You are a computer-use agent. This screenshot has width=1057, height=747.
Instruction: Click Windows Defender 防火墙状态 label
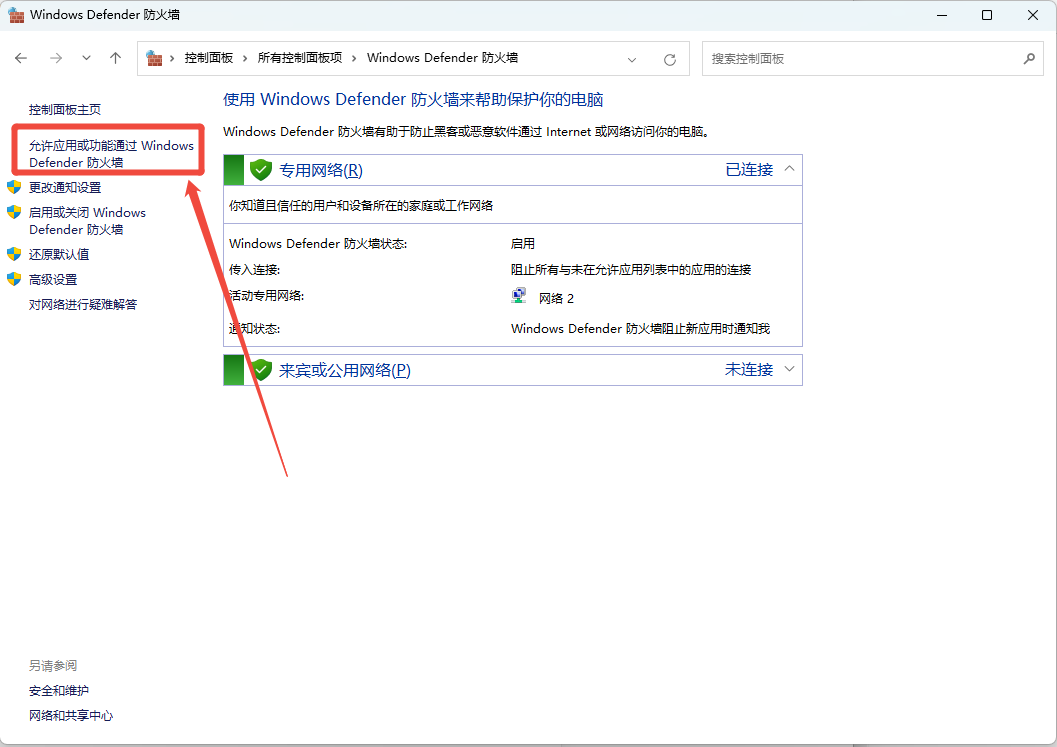coord(318,243)
